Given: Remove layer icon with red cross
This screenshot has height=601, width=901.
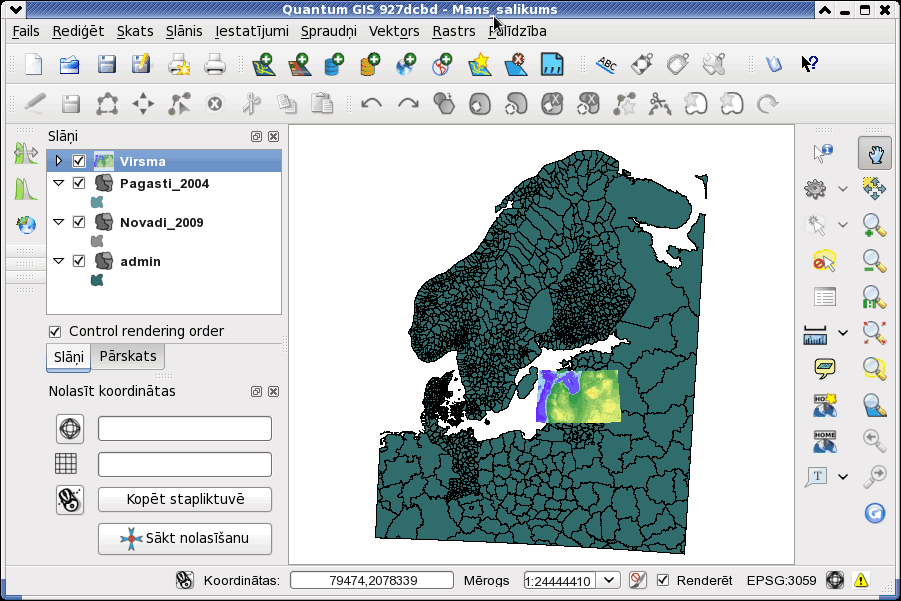Looking at the screenshot, I should click(515, 64).
